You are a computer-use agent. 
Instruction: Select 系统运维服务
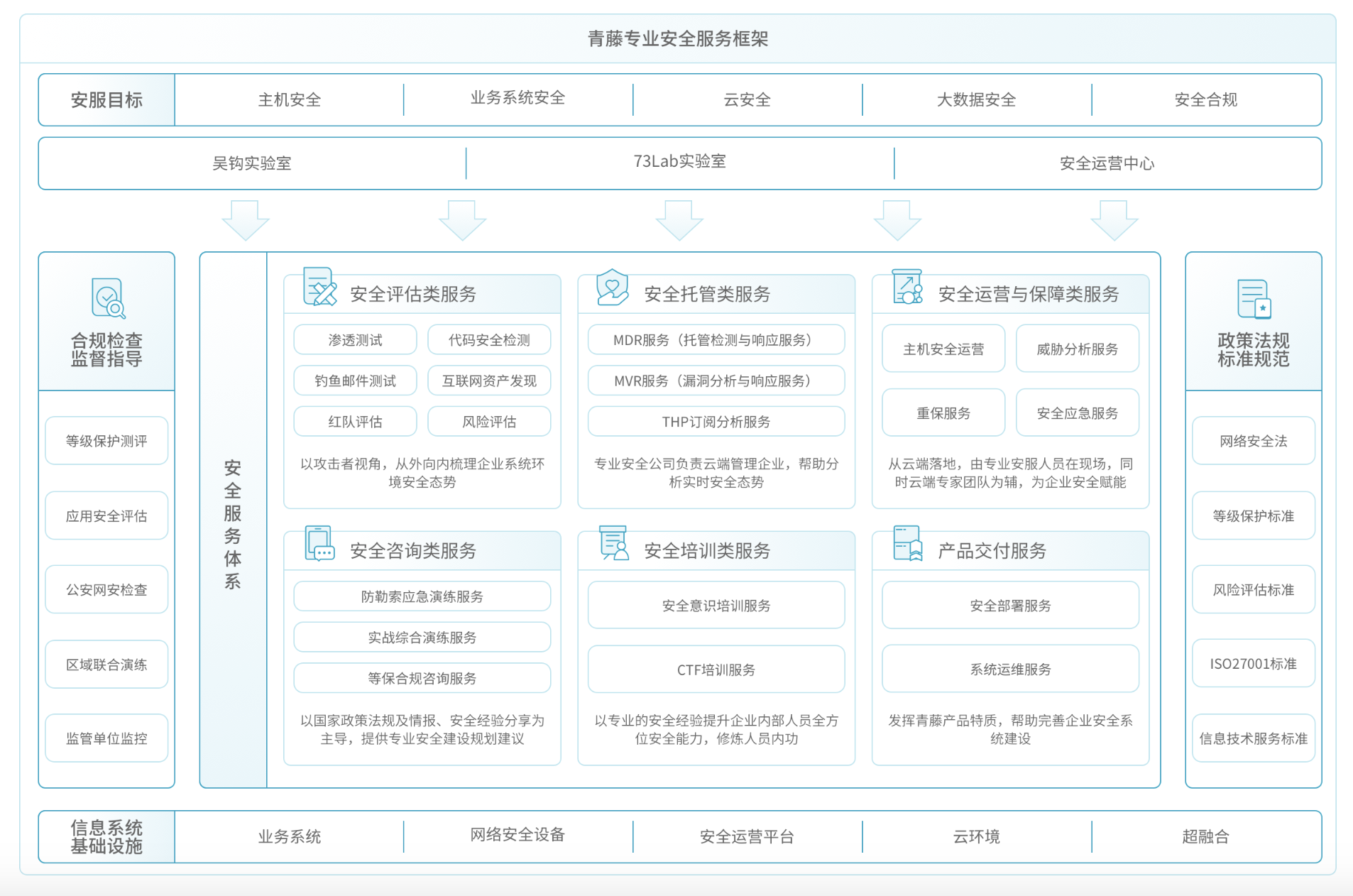1011,669
